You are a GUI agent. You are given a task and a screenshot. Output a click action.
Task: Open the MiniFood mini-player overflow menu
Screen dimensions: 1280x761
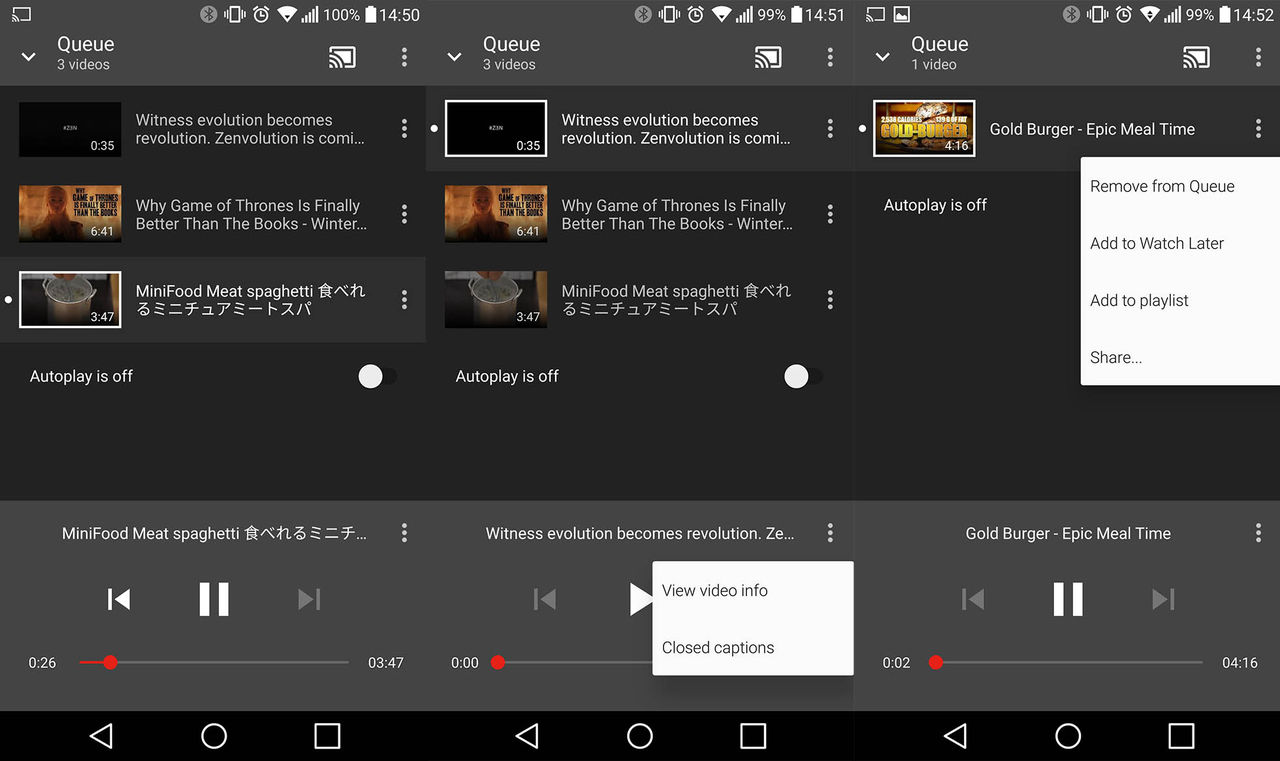pyautogui.click(x=404, y=533)
